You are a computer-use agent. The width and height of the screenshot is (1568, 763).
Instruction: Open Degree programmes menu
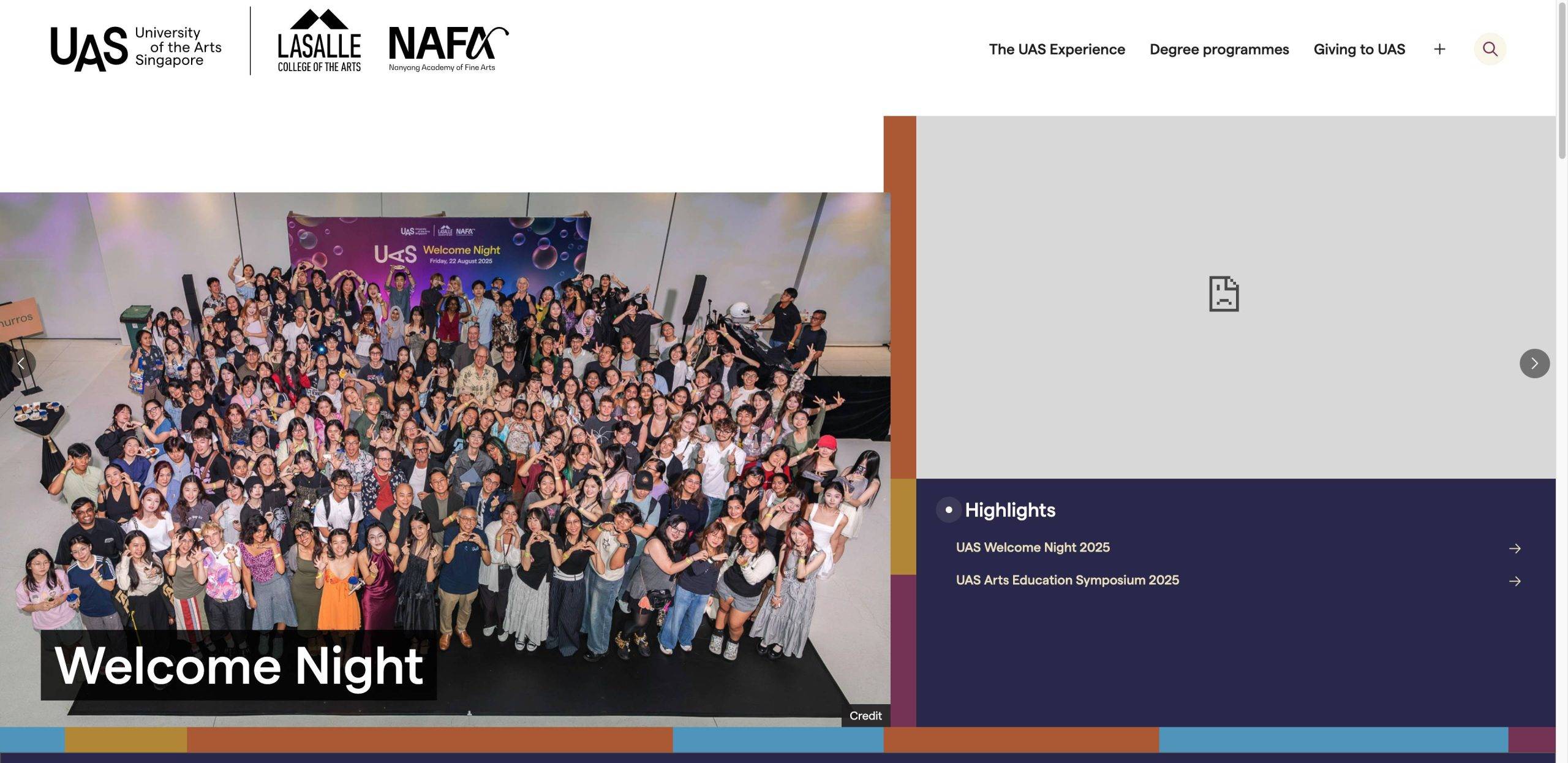tap(1219, 49)
